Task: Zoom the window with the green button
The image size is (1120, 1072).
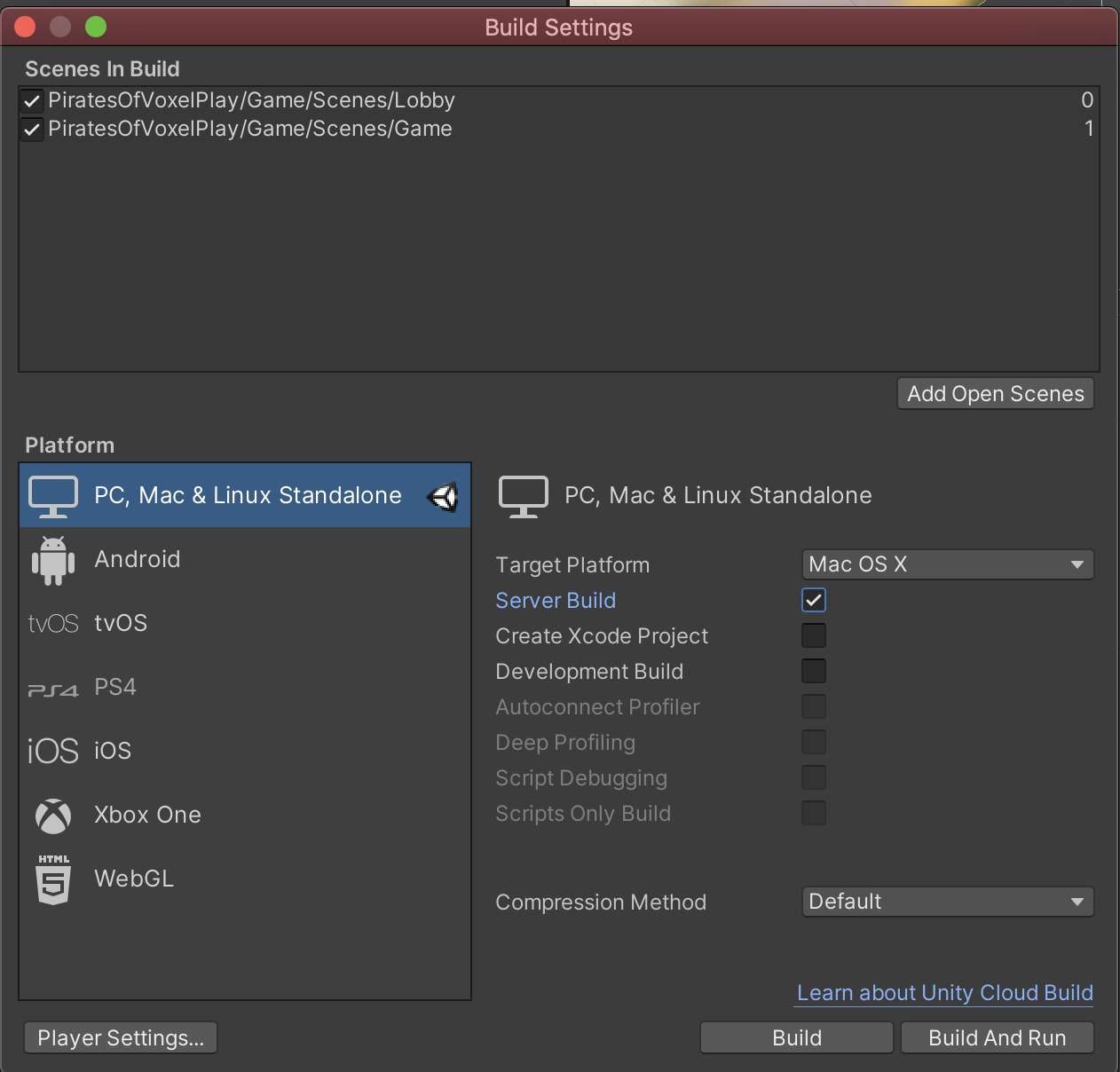Action: click(x=96, y=28)
